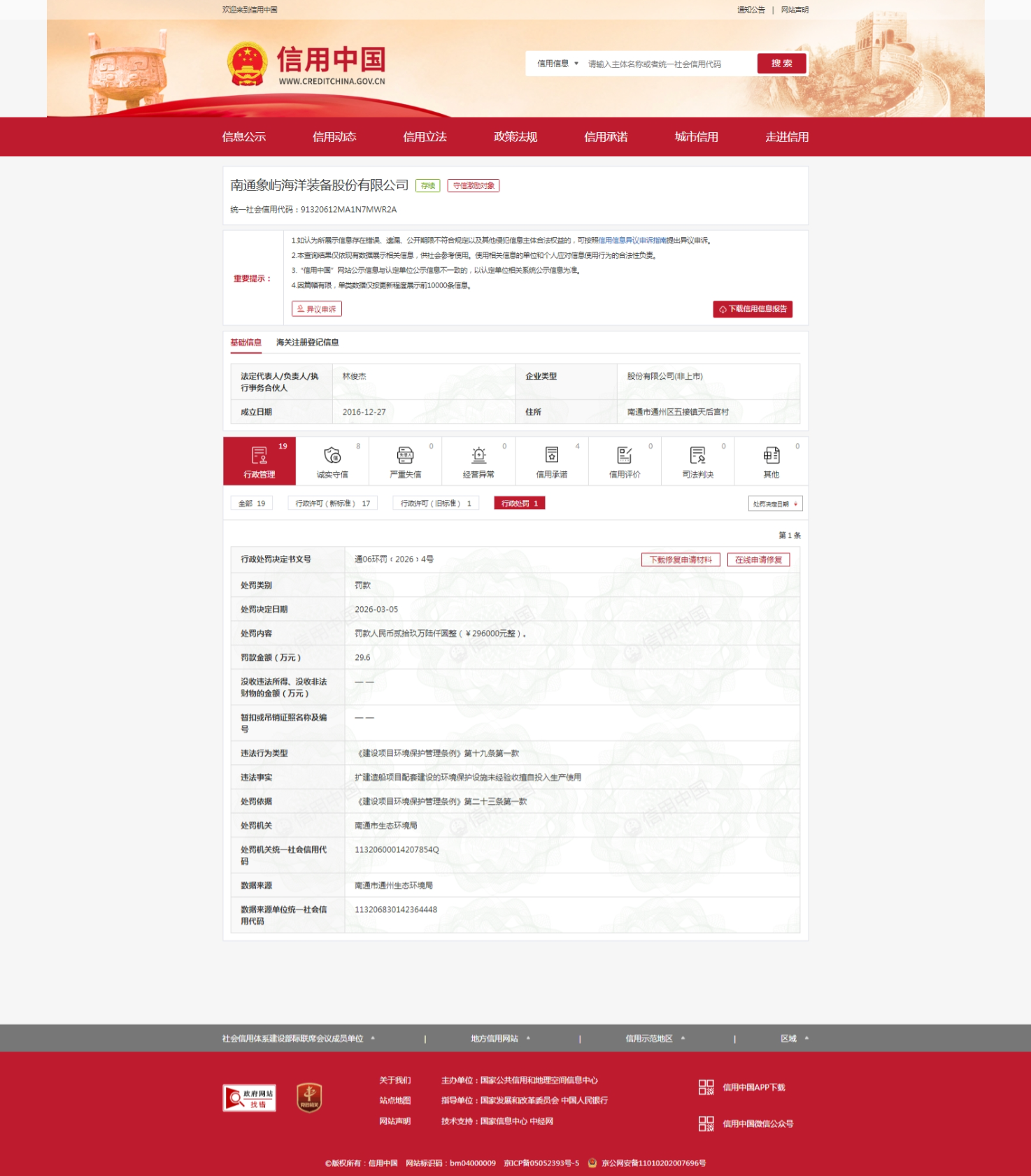The width and height of the screenshot is (1031, 1176).
Task: Click the red 搜索 button
Action: click(x=782, y=64)
